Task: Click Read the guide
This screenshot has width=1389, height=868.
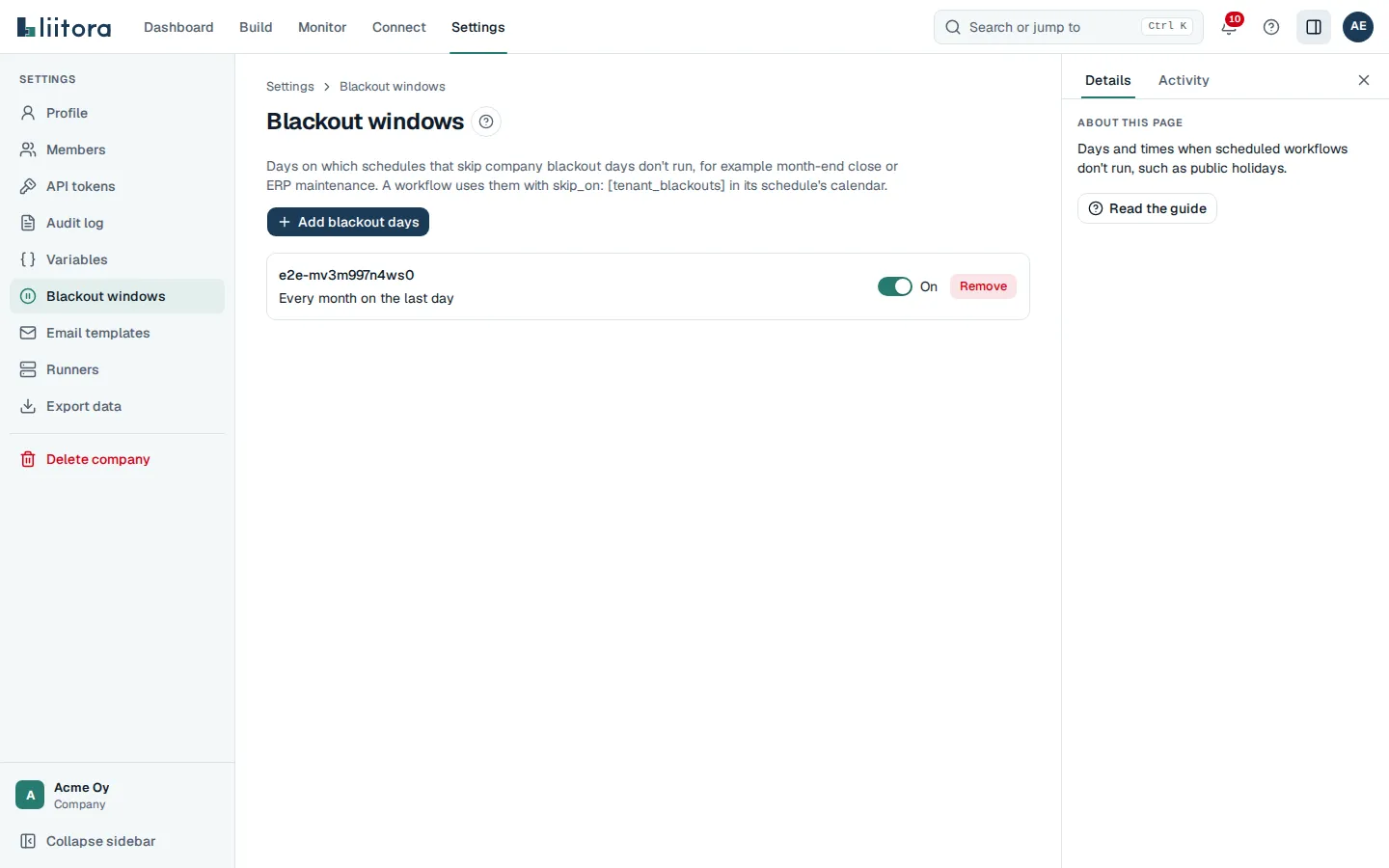Action: tap(1147, 208)
